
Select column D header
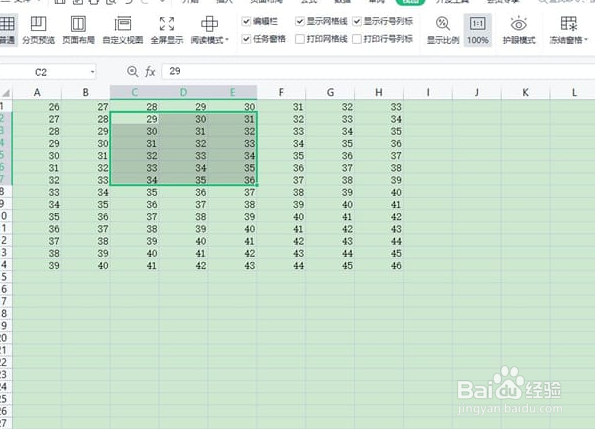pyautogui.click(x=183, y=92)
